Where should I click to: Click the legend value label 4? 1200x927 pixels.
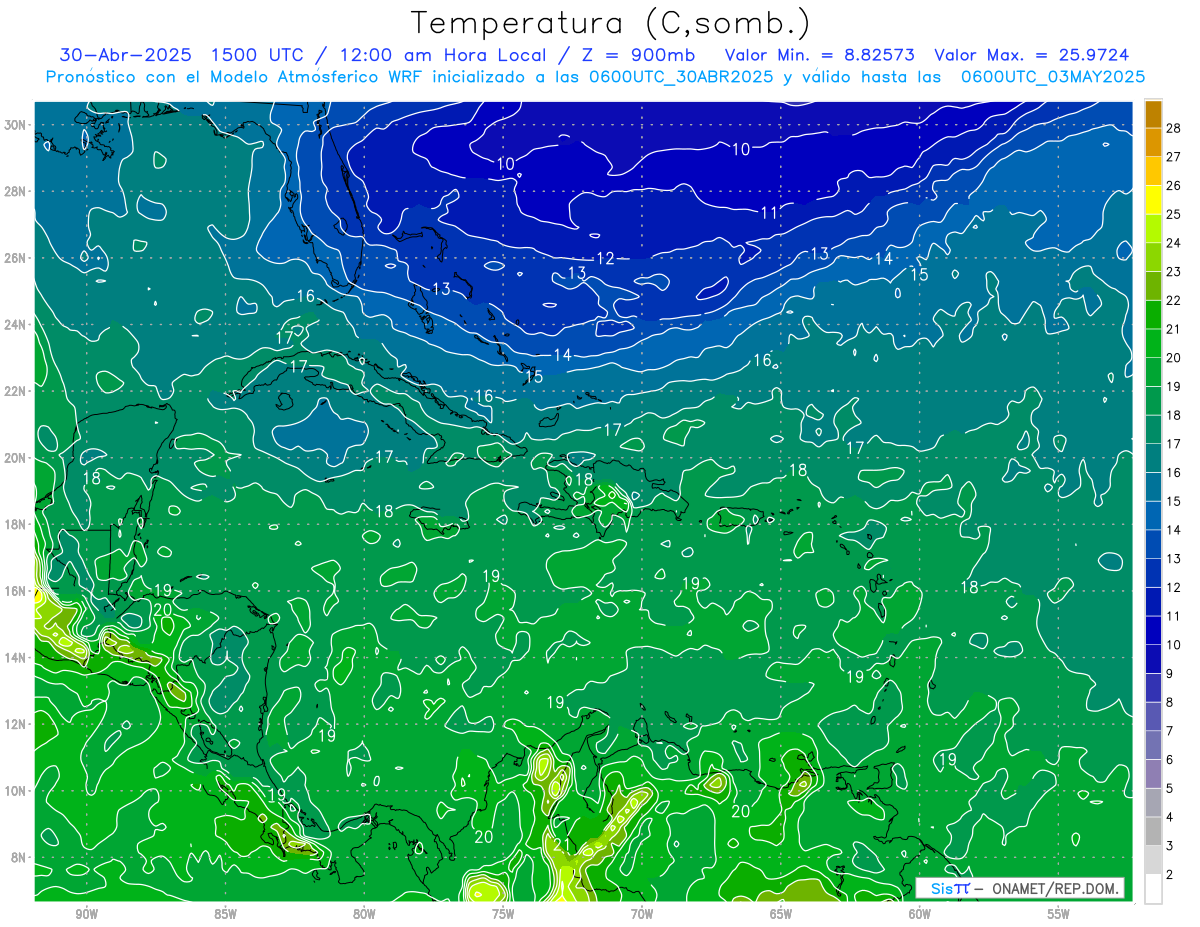click(x=1170, y=818)
